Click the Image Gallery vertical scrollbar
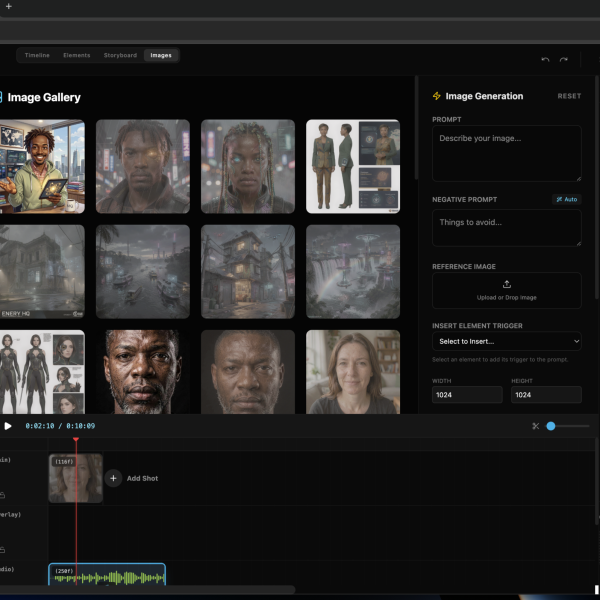This screenshot has height=600, width=600. [416, 128]
